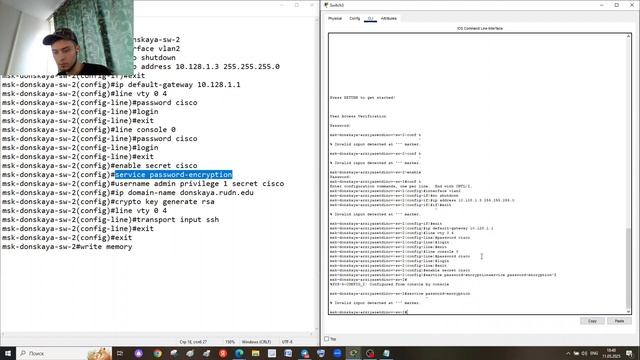Open the taskbar clock and date

(x=611, y=353)
